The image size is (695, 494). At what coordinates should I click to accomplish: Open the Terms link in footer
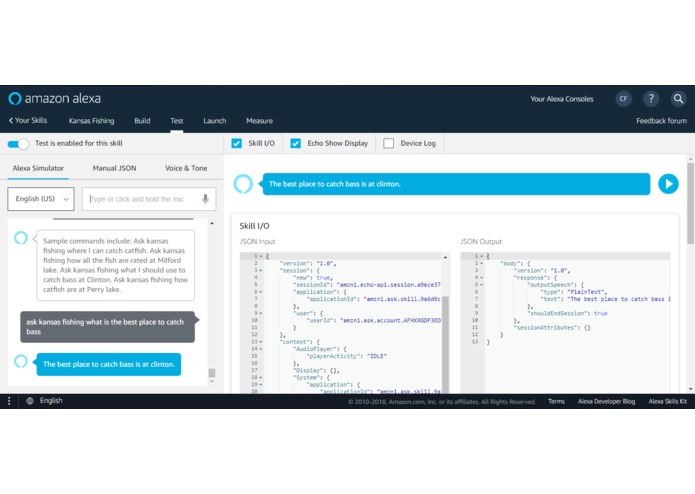[556, 401]
